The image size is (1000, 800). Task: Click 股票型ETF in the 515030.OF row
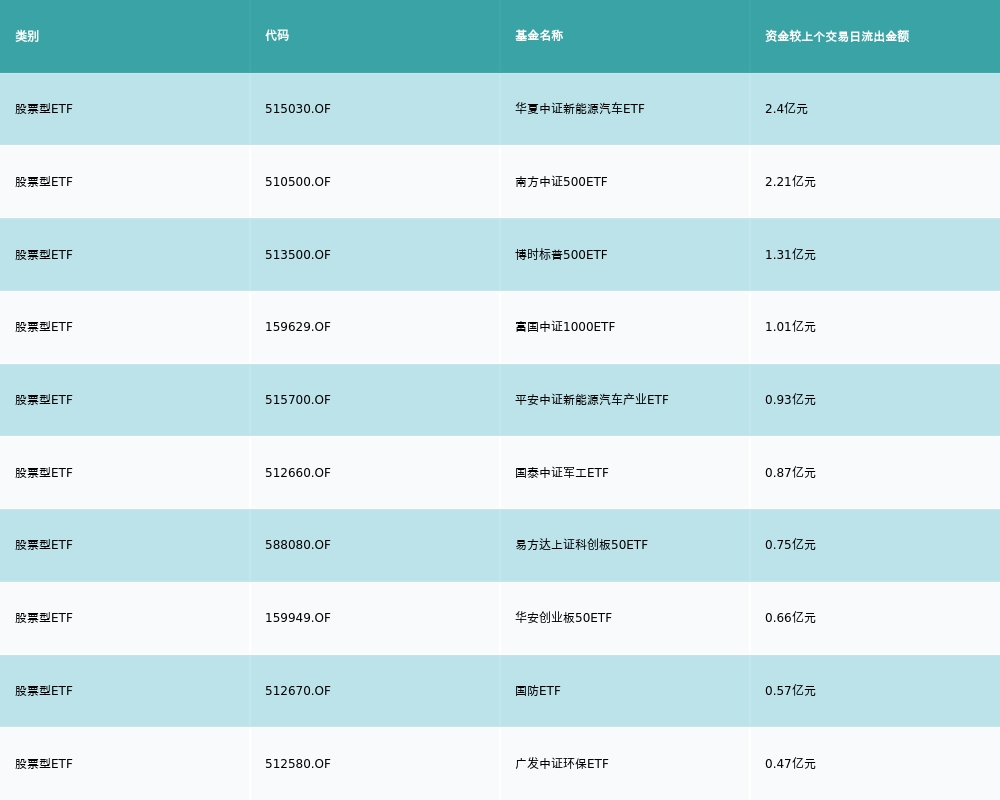[x=44, y=109]
